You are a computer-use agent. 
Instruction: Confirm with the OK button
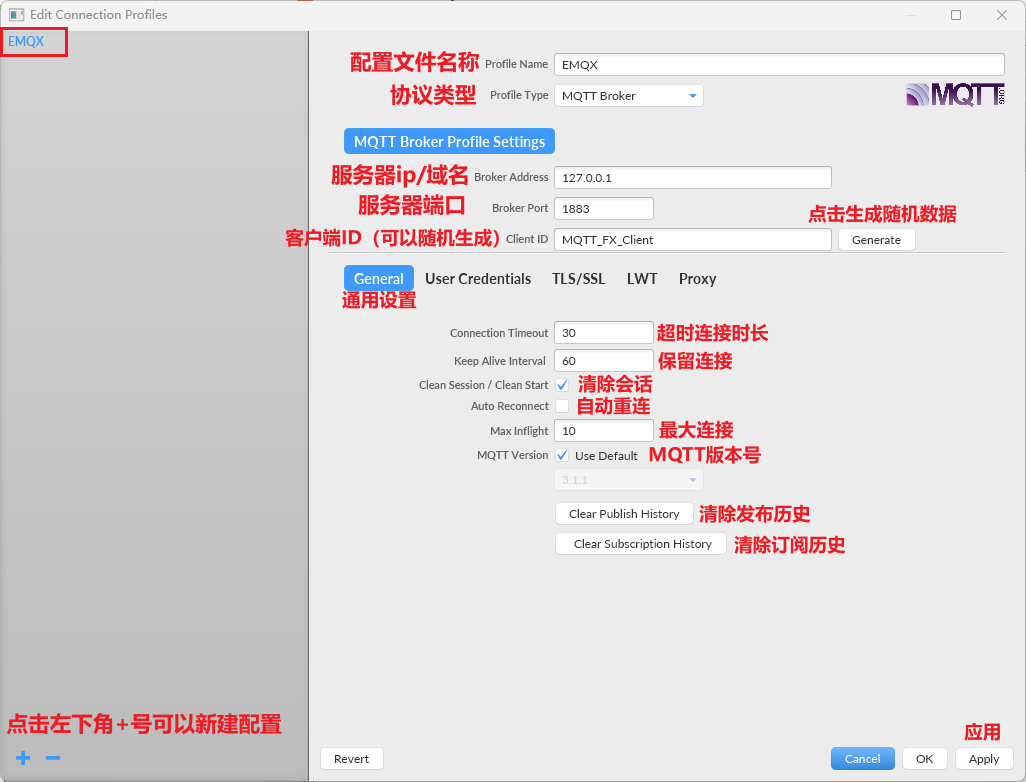tap(925, 758)
